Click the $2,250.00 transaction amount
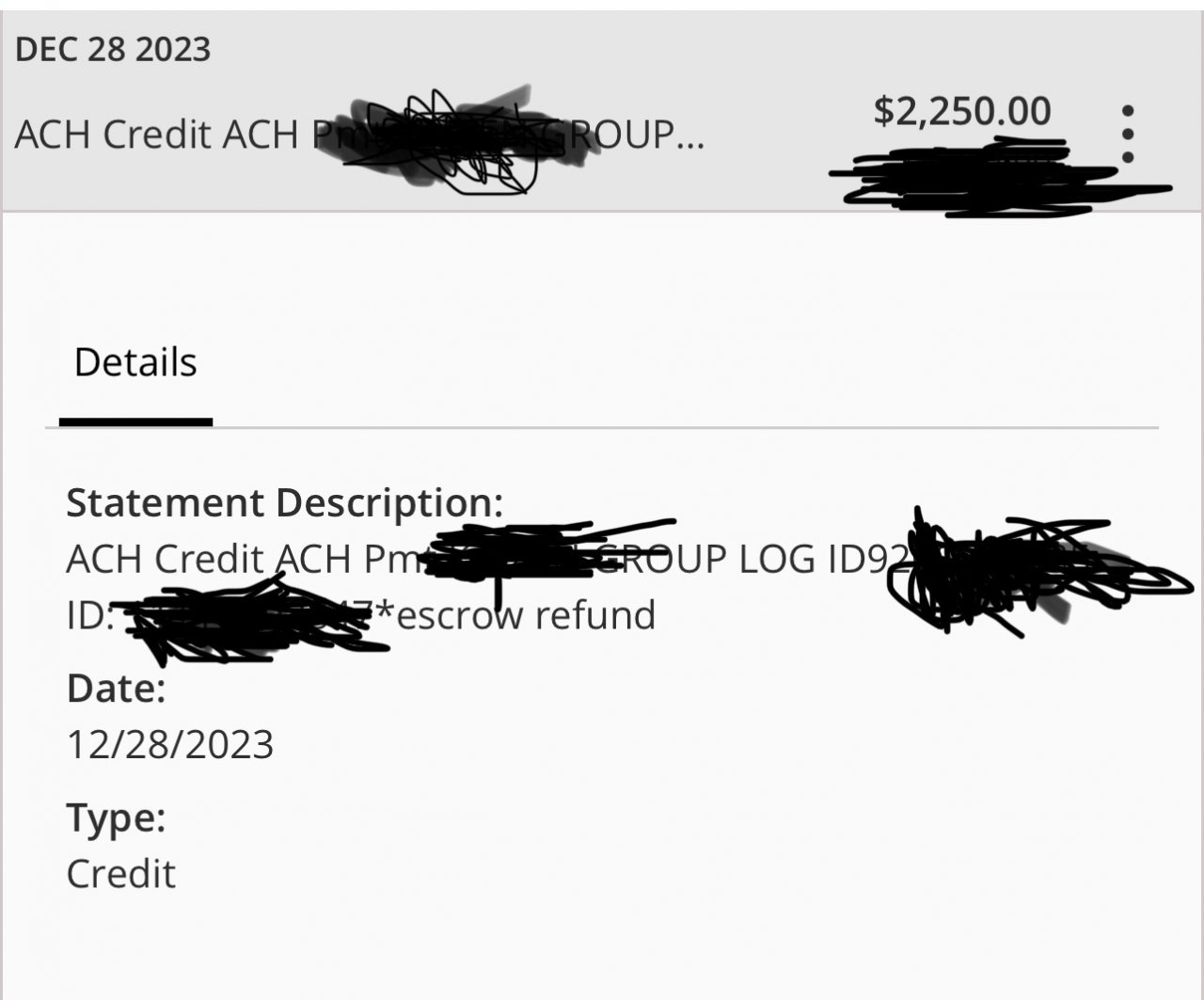 [x=961, y=111]
